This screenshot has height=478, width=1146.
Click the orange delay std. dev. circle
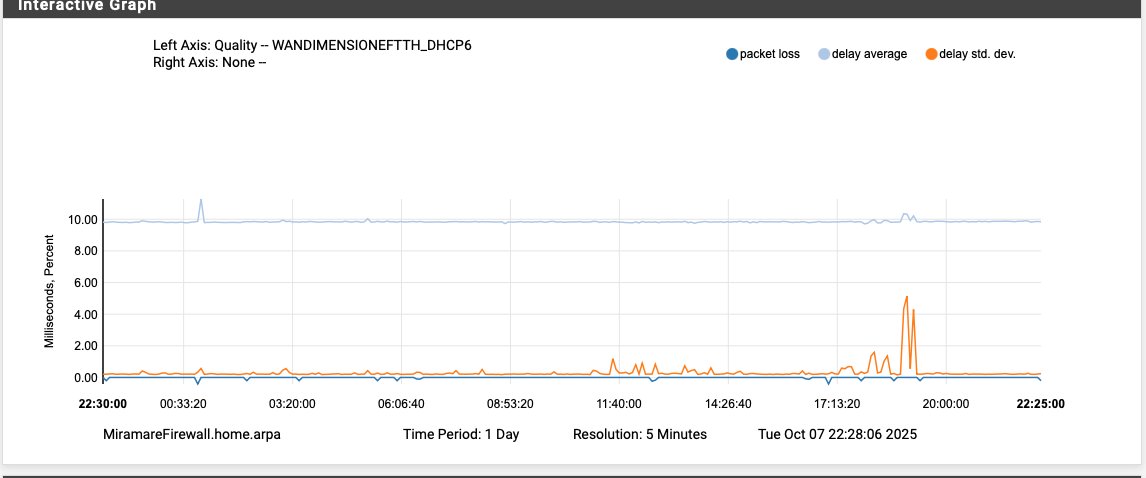click(x=930, y=54)
